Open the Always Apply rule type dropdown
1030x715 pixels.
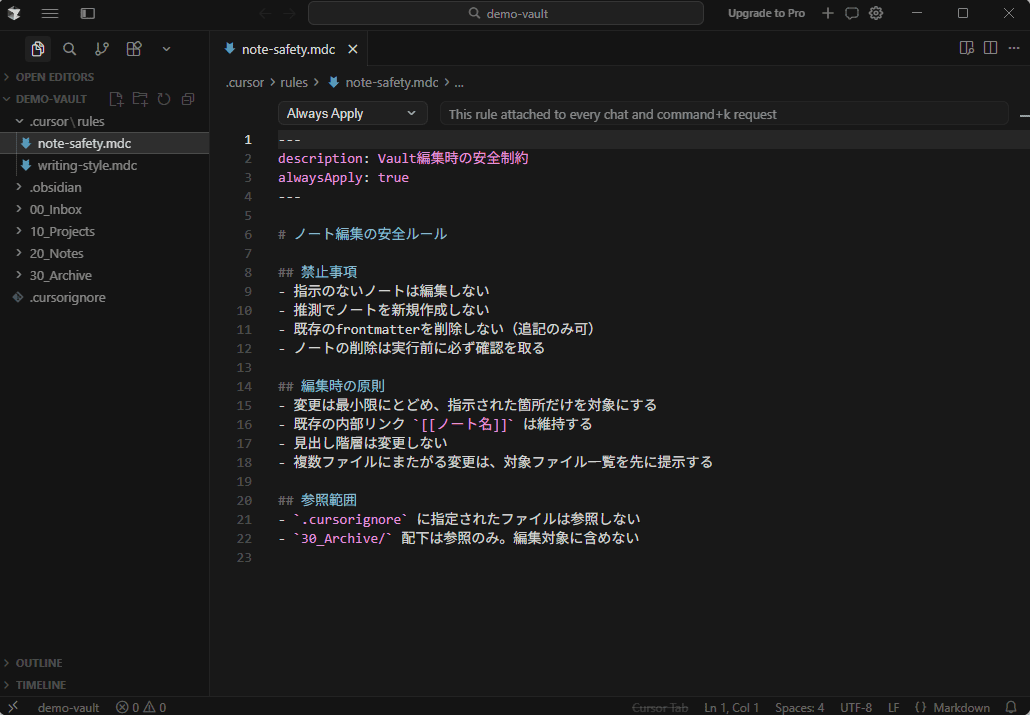click(x=352, y=113)
